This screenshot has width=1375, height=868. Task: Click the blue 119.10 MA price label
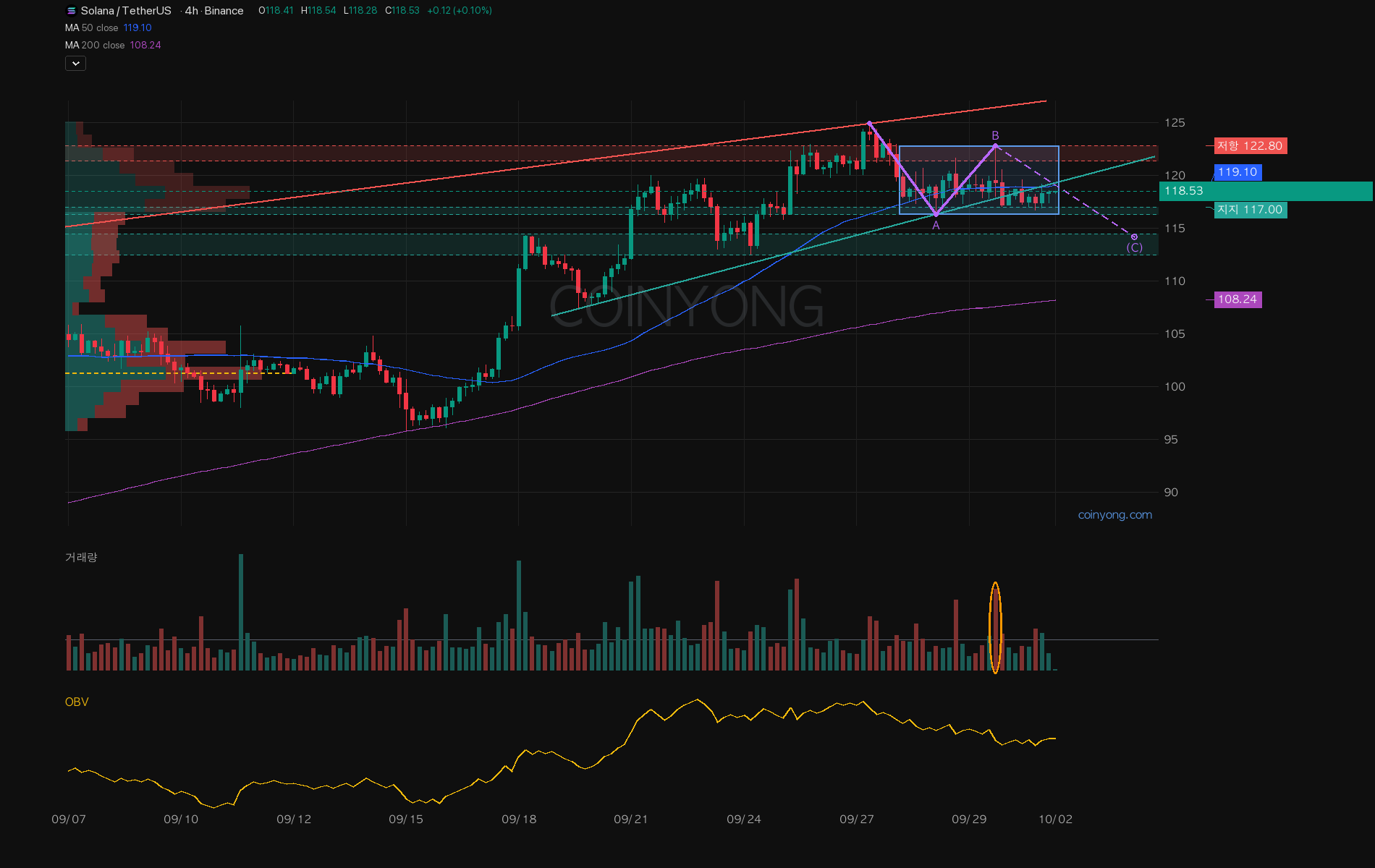(1237, 172)
